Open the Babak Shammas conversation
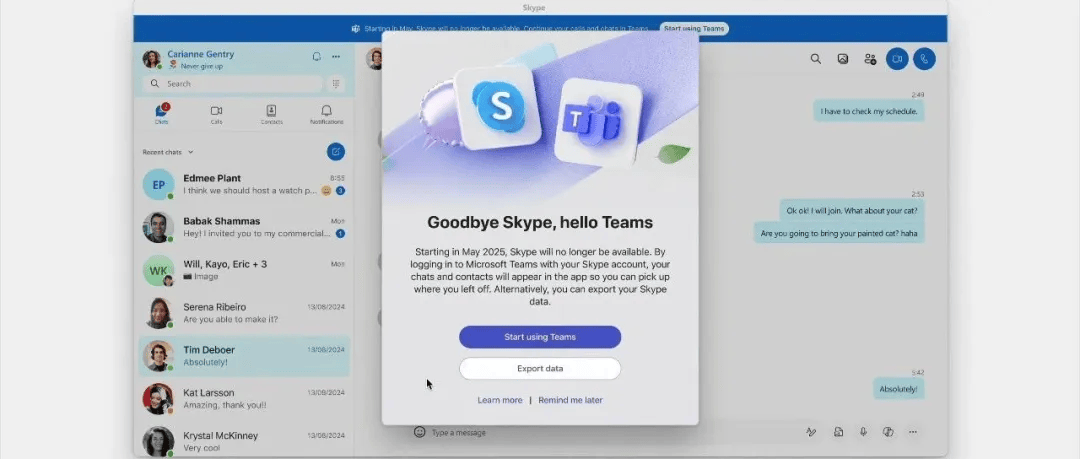 point(245,227)
